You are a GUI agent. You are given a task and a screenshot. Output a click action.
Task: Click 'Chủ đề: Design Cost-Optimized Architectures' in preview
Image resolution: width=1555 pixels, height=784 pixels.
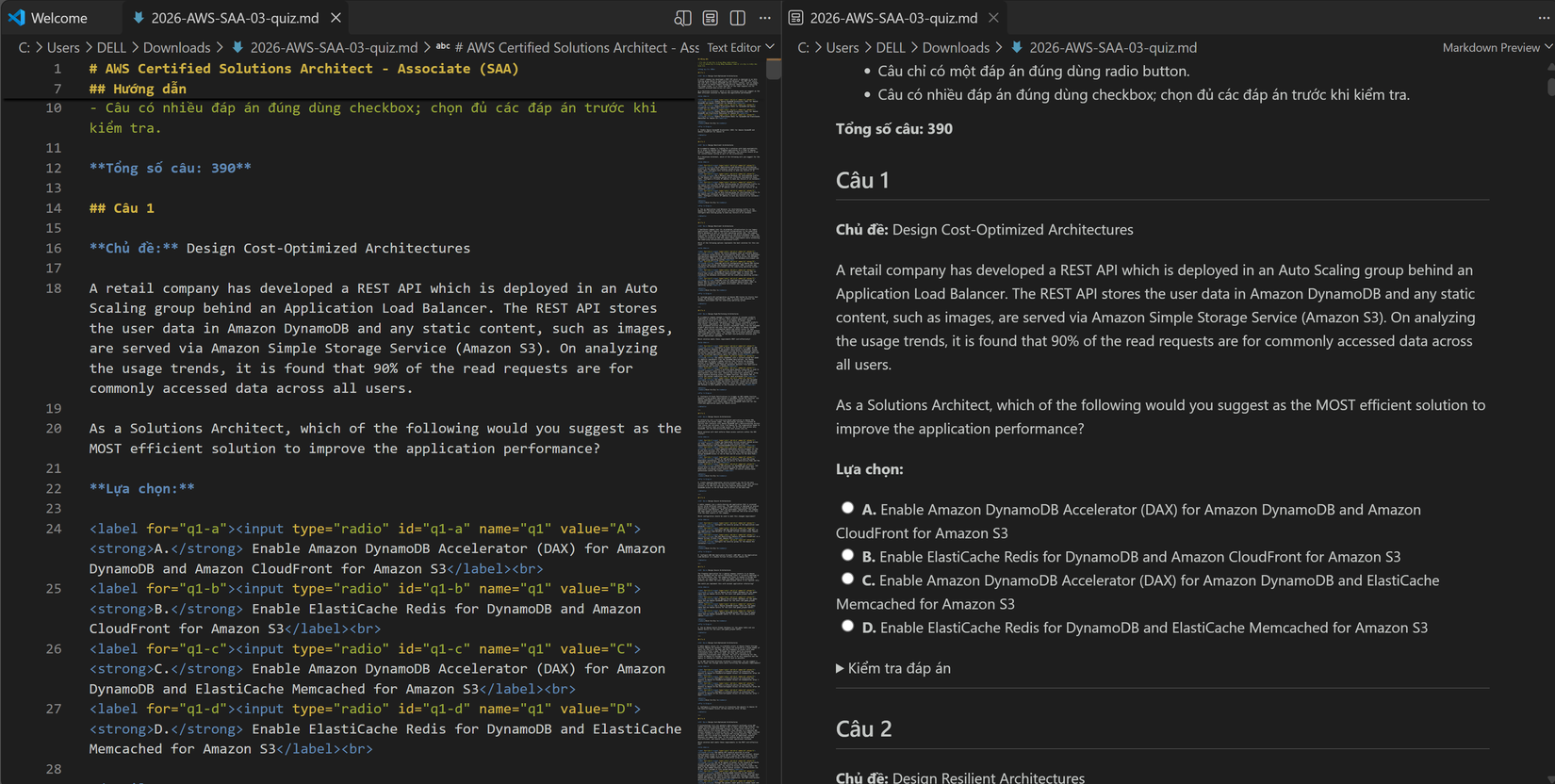[x=985, y=229]
